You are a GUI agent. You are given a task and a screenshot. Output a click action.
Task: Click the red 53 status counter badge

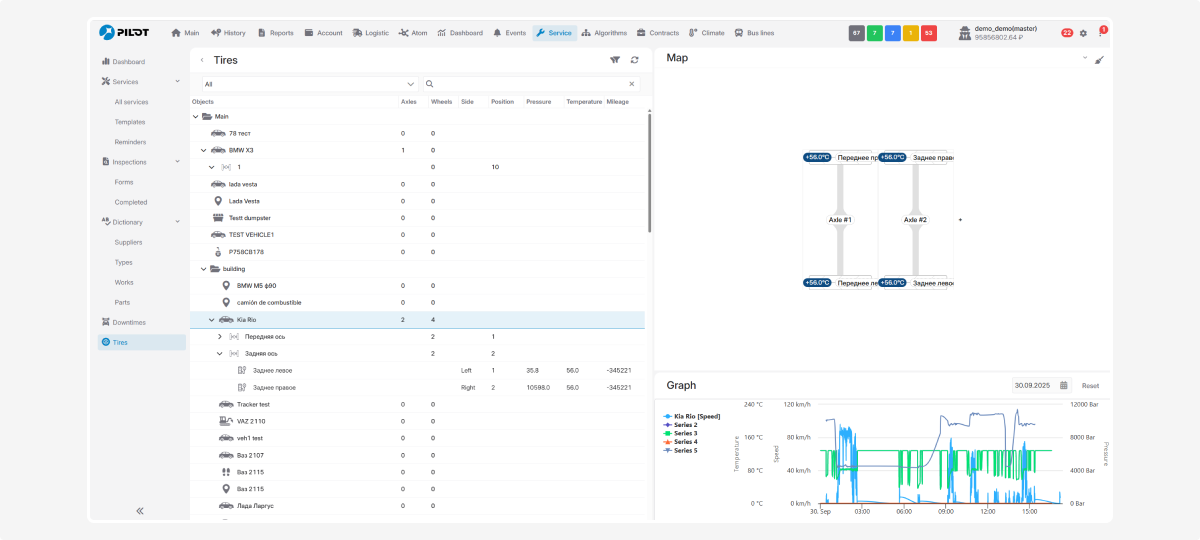pyautogui.click(x=929, y=33)
